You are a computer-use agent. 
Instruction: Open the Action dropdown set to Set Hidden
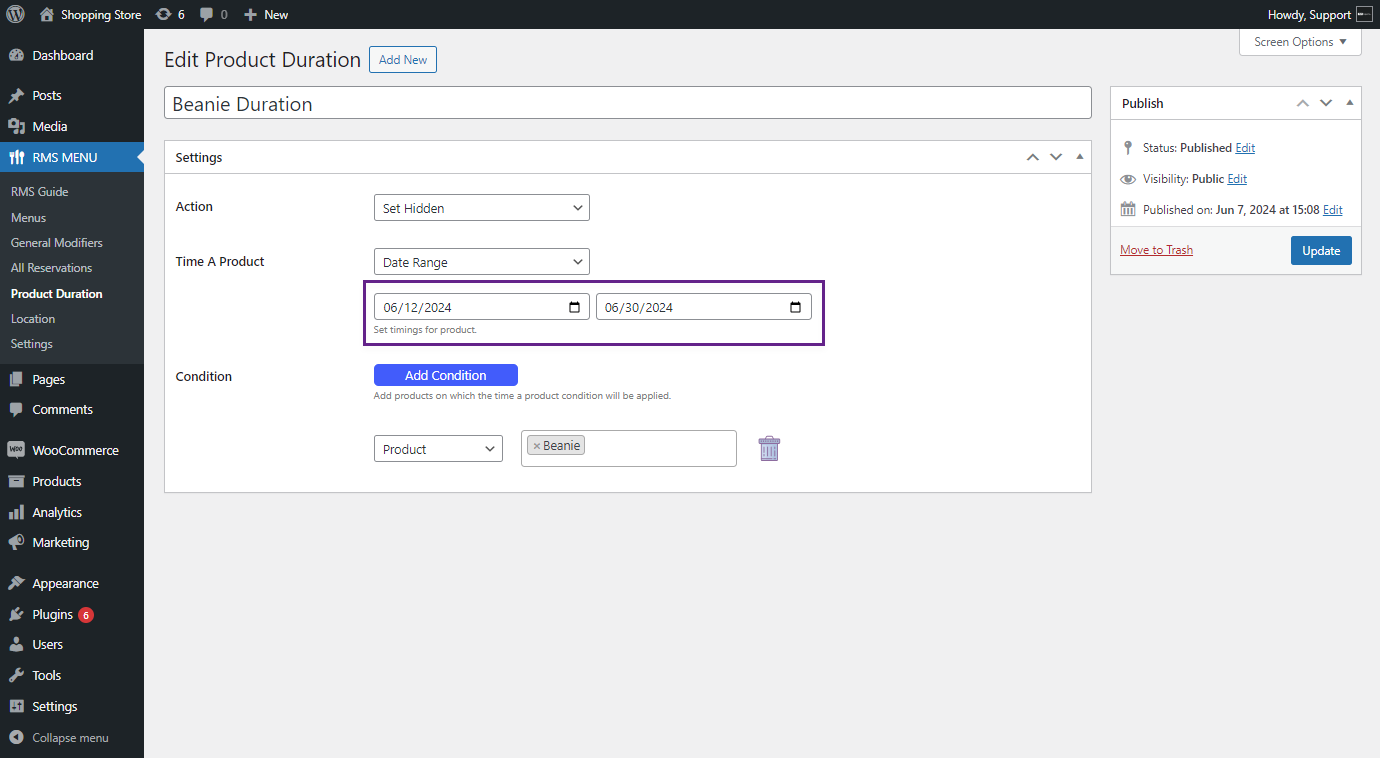point(482,208)
